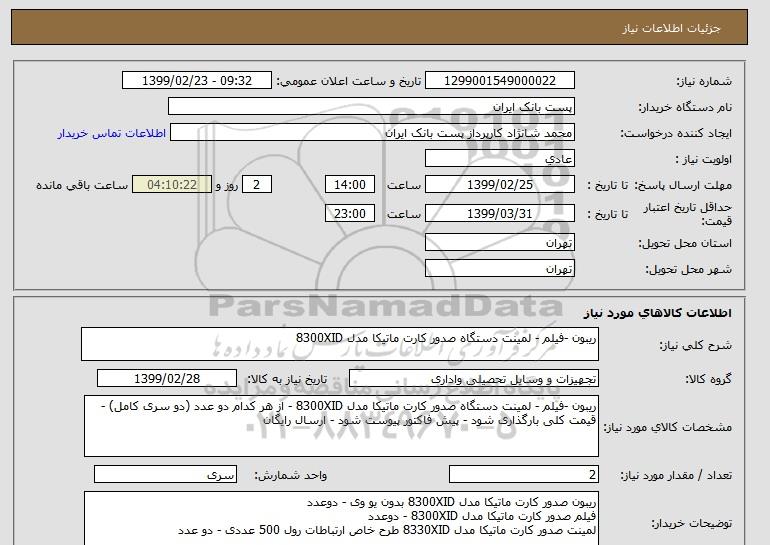Click quantity field showing 2
770x545 pixels.
[x=523, y=474]
